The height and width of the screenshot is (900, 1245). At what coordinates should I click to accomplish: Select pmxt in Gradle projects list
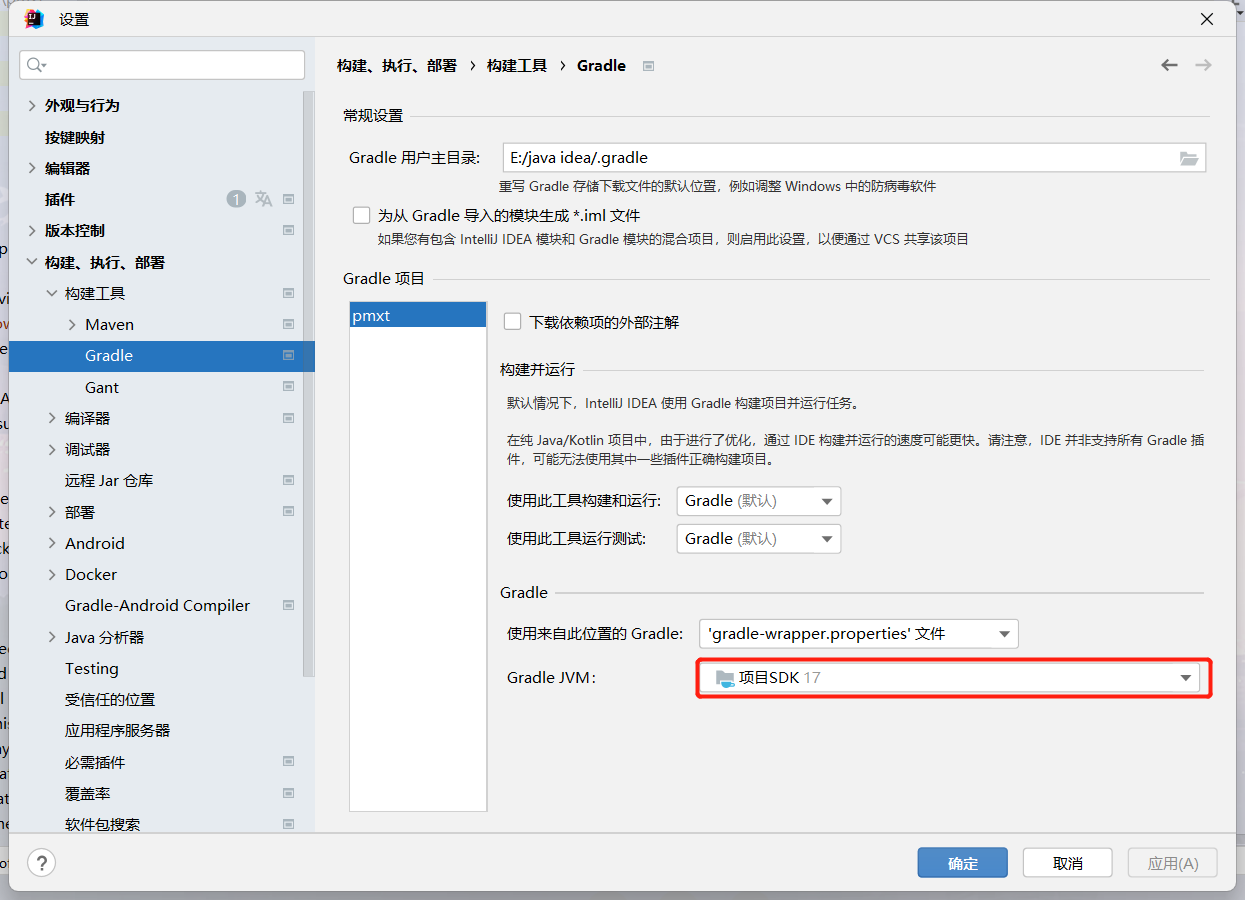418,315
